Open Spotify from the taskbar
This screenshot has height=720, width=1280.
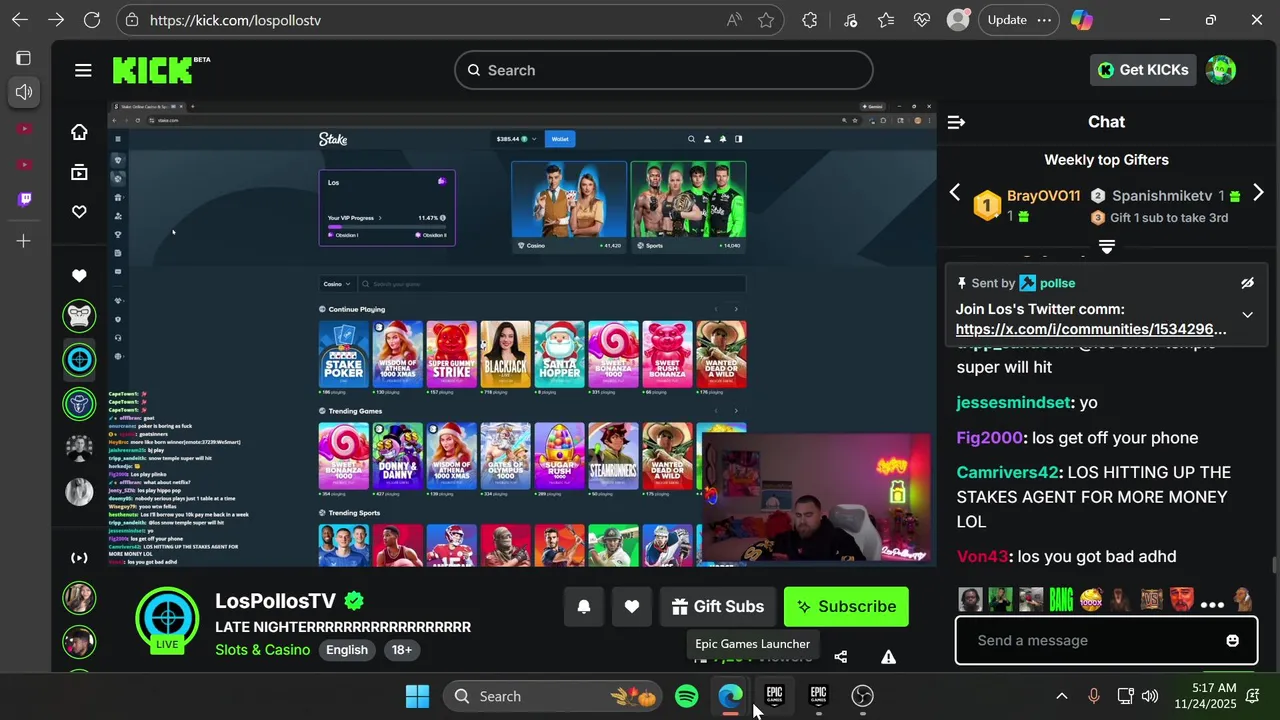(x=687, y=696)
